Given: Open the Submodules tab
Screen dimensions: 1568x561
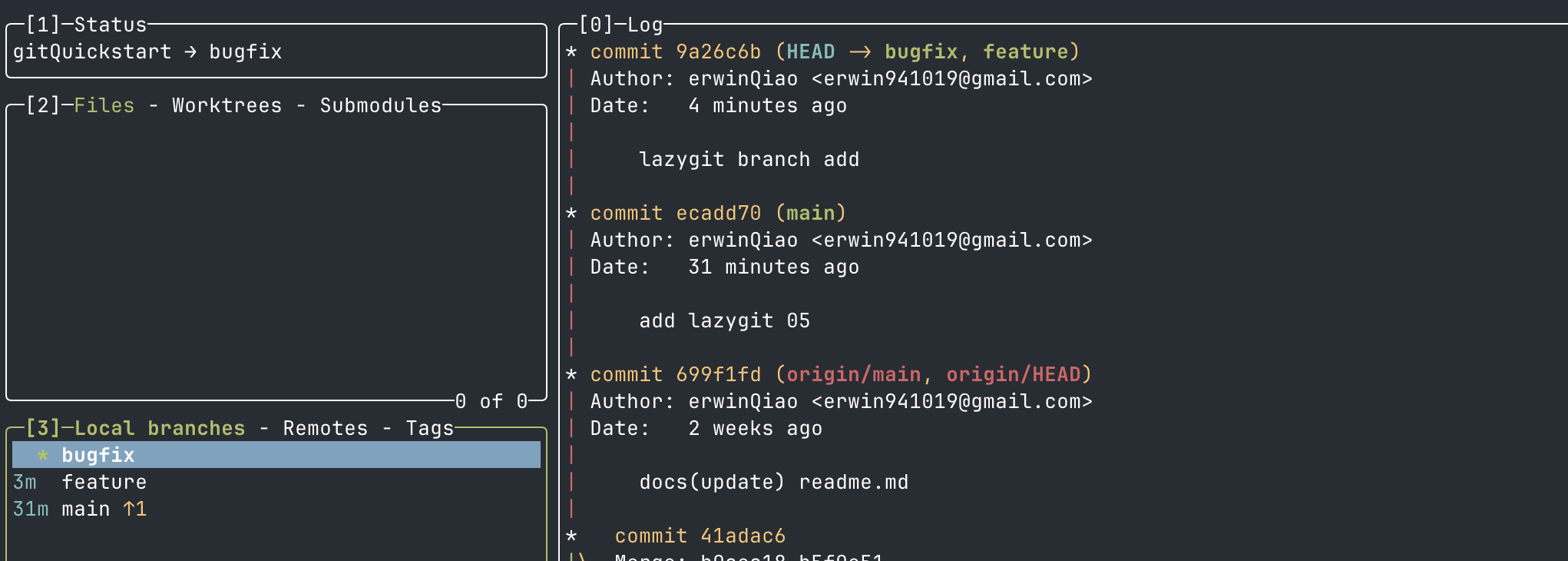Looking at the screenshot, I should [380, 106].
